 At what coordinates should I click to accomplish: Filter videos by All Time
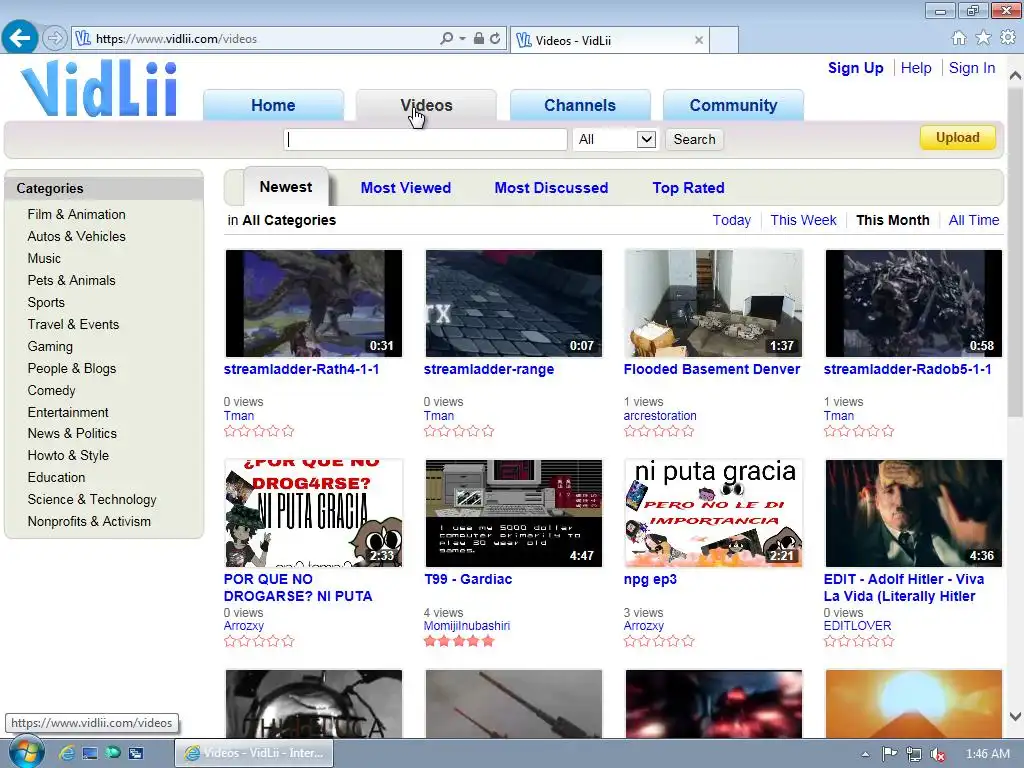pyautogui.click(x=974, y=220)
